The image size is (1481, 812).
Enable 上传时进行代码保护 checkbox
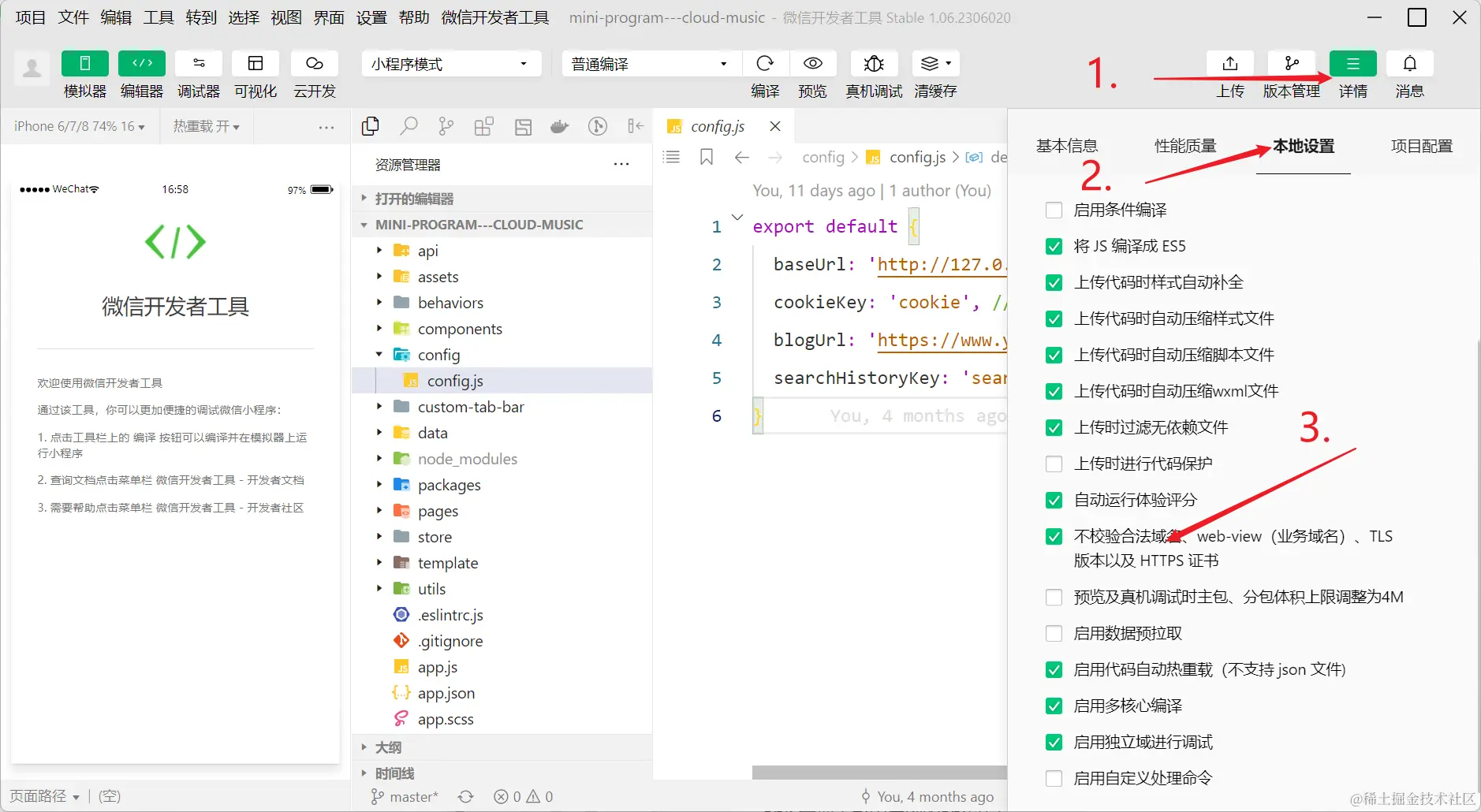point(1054,464)
